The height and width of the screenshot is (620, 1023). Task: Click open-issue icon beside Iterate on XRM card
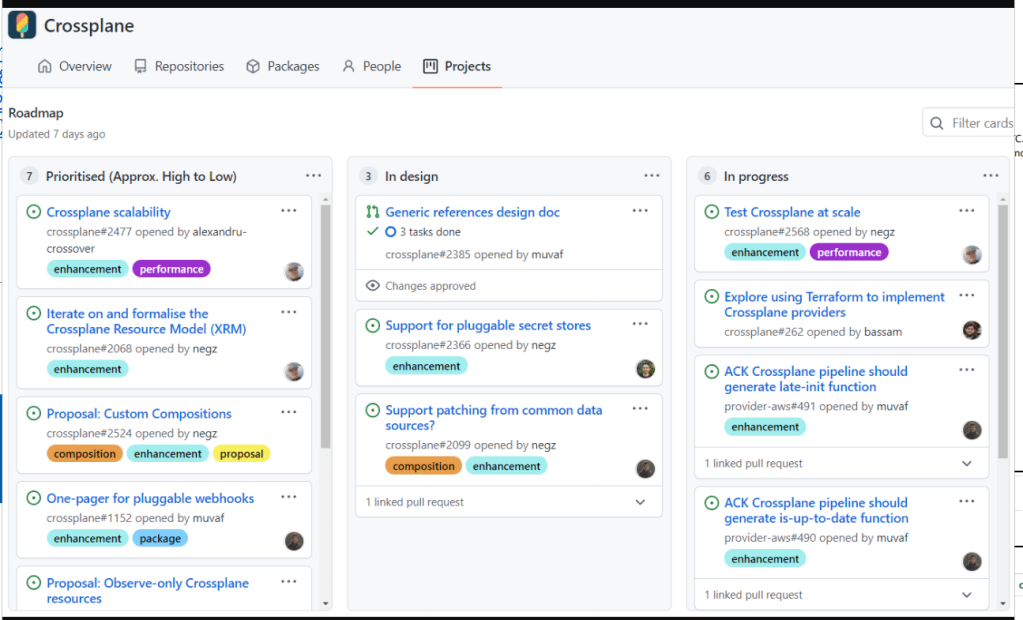pos(33,313)
